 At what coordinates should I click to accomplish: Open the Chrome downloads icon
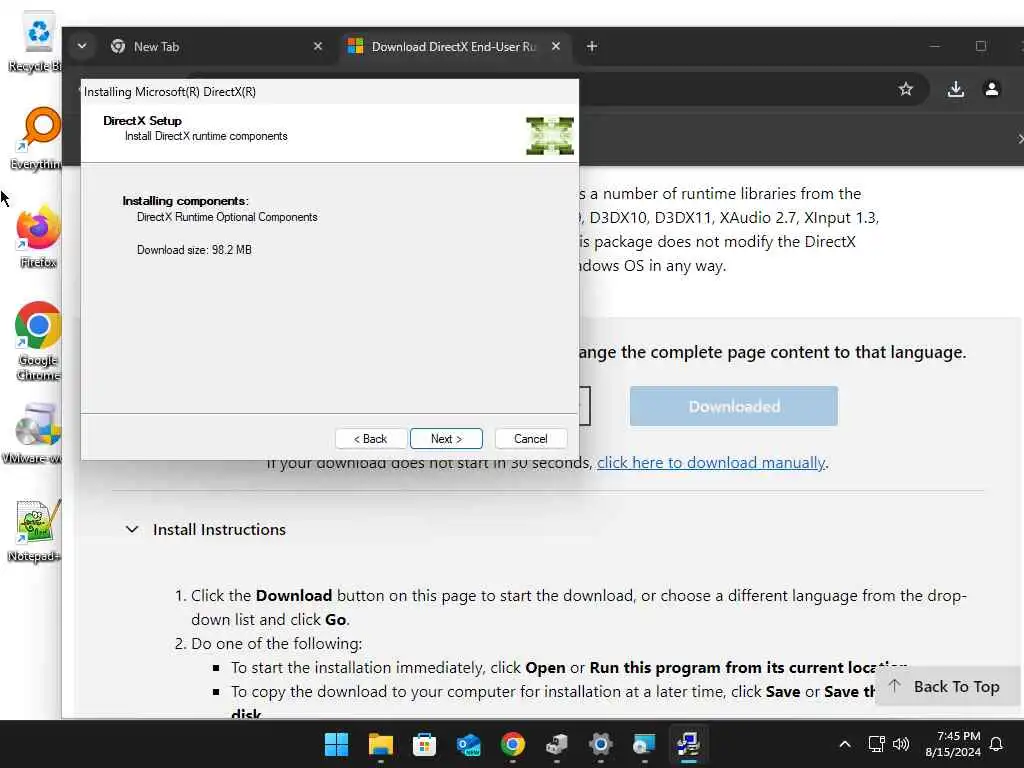coord(955,89)
